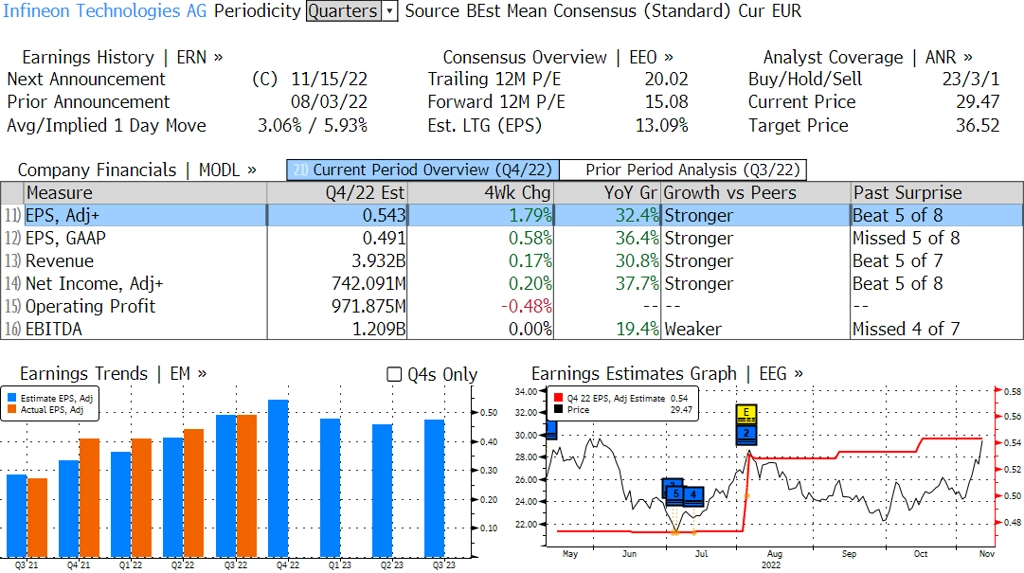Click the Revenue estimate 3.932B
Image resolution: width=1024 pixels, height=573 pixels.
(x=379, y=261)
